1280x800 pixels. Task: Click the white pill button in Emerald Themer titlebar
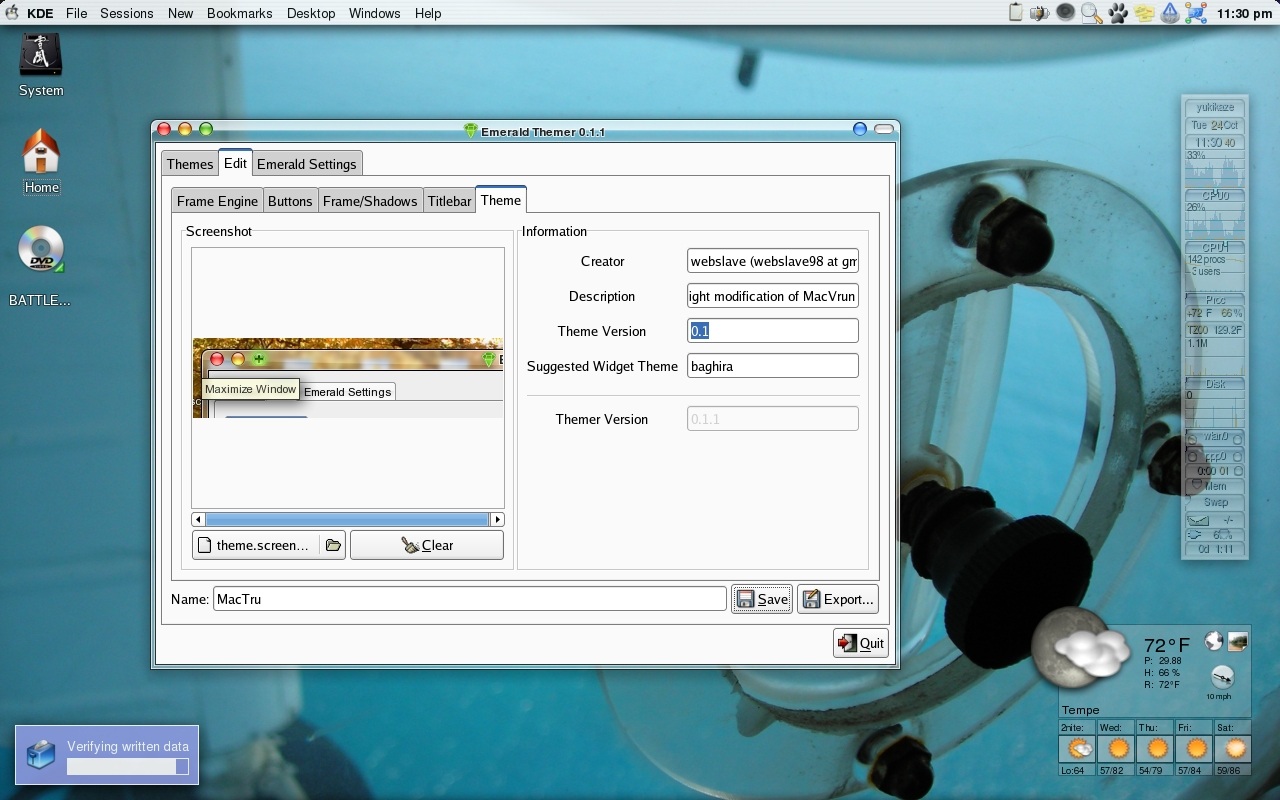(883, 129)
